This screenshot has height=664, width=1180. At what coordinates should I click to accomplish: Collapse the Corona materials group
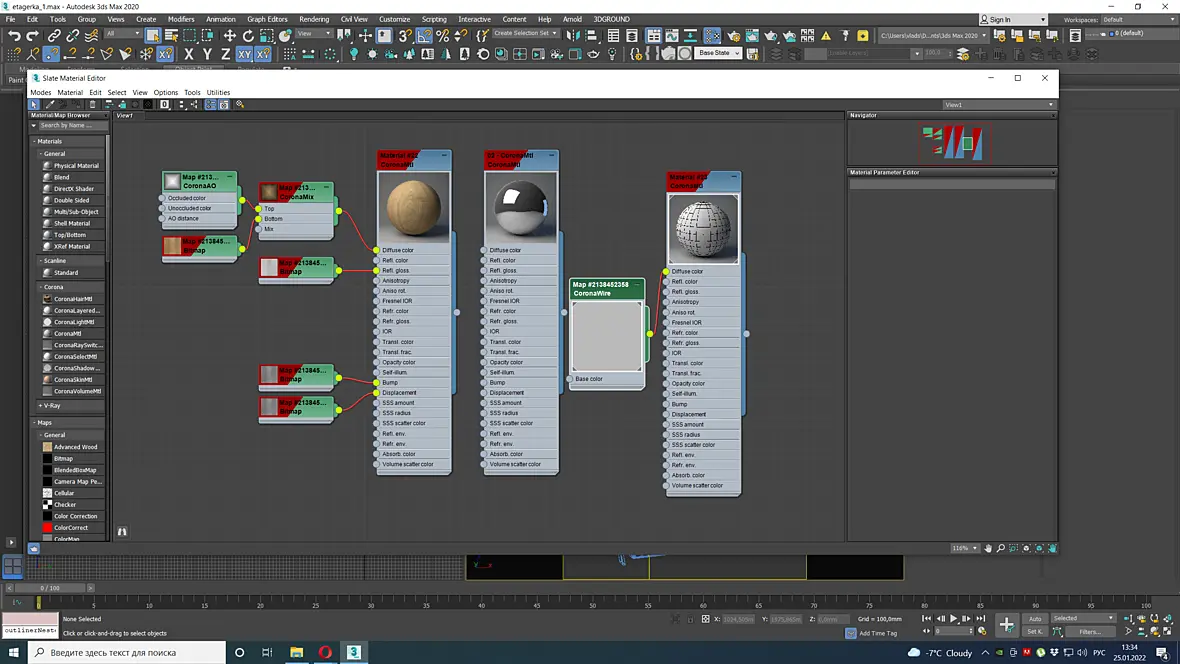(x=41, y=288)
